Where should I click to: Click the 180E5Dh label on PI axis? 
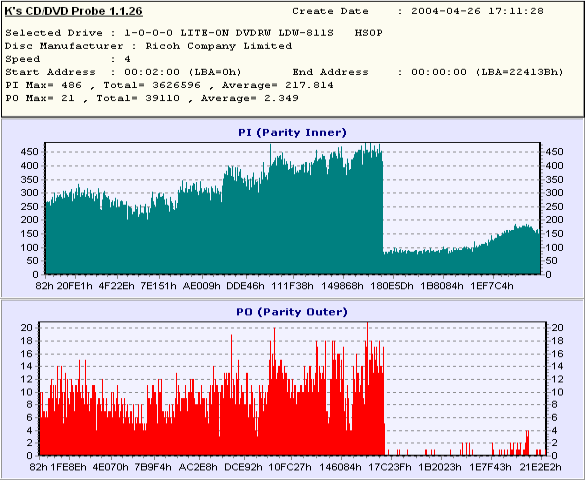pyautogui.click(x=392, y=286)
